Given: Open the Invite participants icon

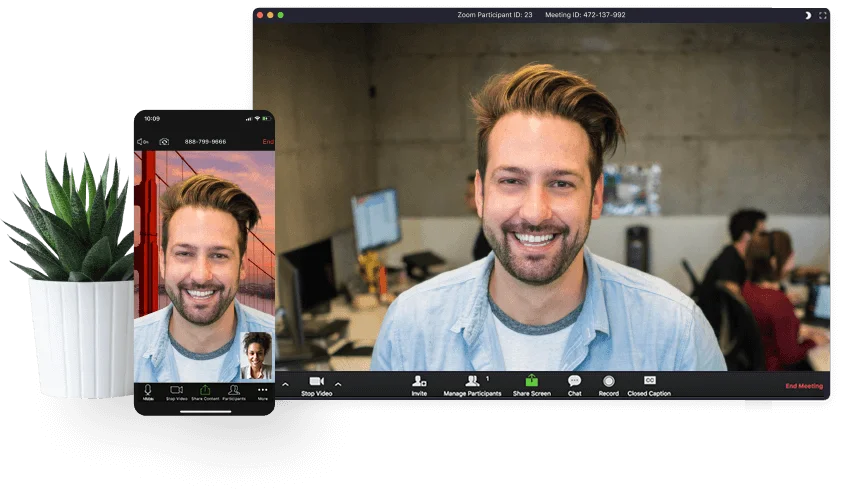Looking at the screenshot, I should [x=419, y=382].
